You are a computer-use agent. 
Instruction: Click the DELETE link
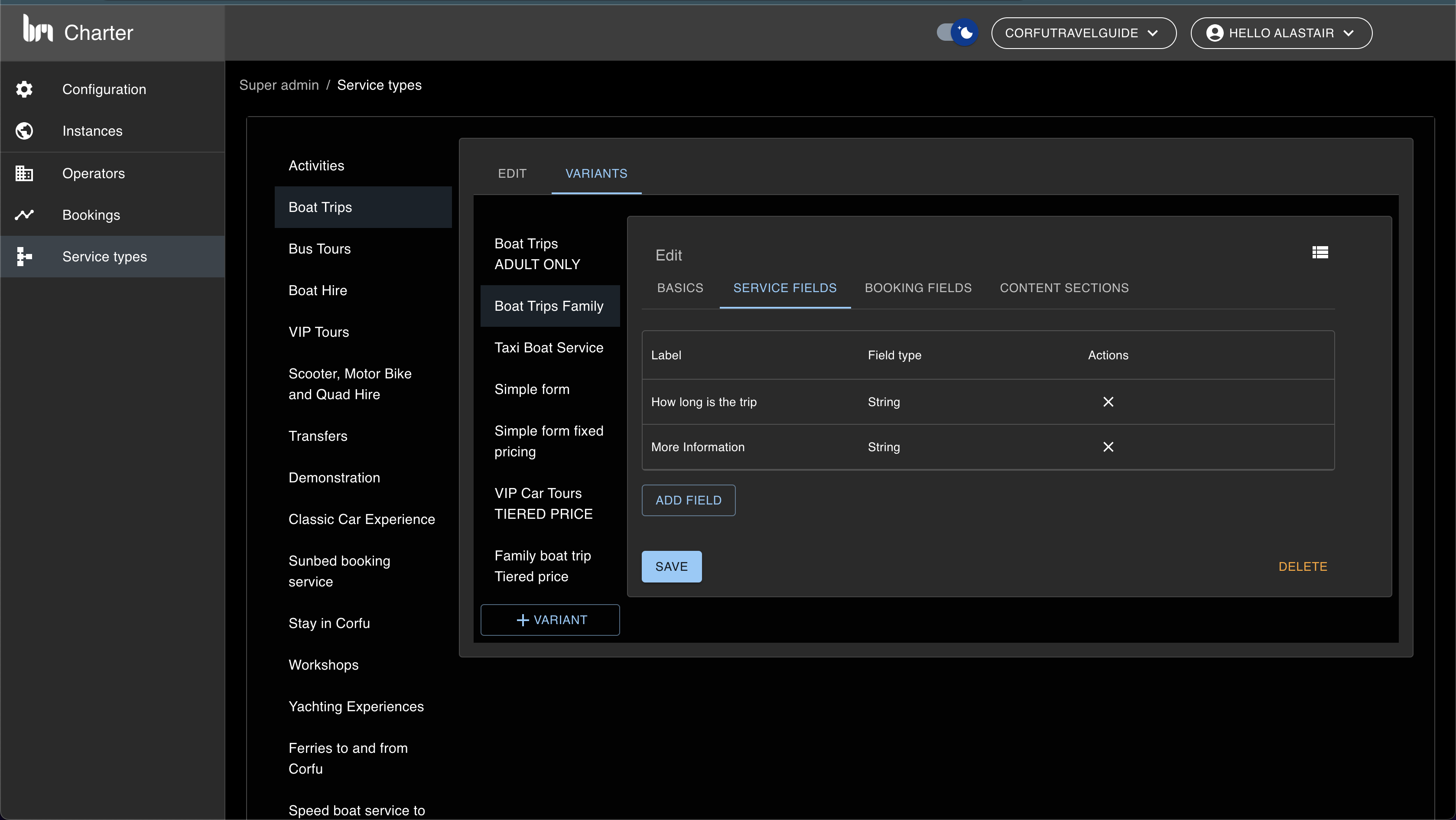pyautogui.click(x=1302, y=567)
